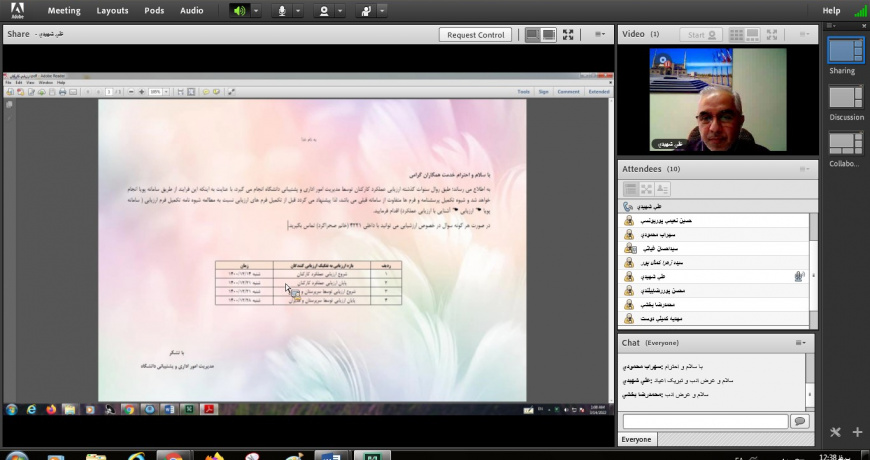The height and width of the screenshot is (460, 870).
Task: Click the shared Adobe Reader vertical scrollbar
Action: (611, 250)
